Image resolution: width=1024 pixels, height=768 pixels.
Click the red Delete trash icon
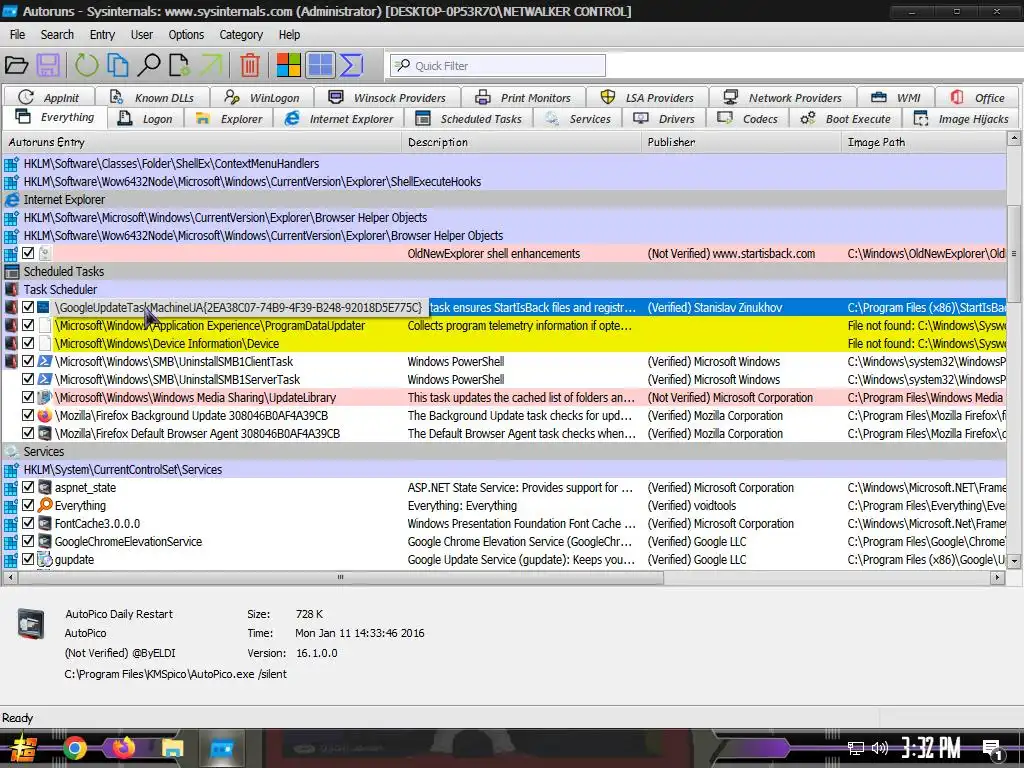(249, 65)
